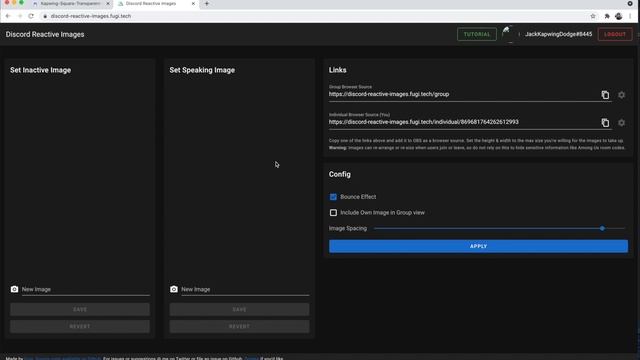640x360 pixels.
Task: Click Save under Set Inactive Image
Action: (x=80, y=309)
